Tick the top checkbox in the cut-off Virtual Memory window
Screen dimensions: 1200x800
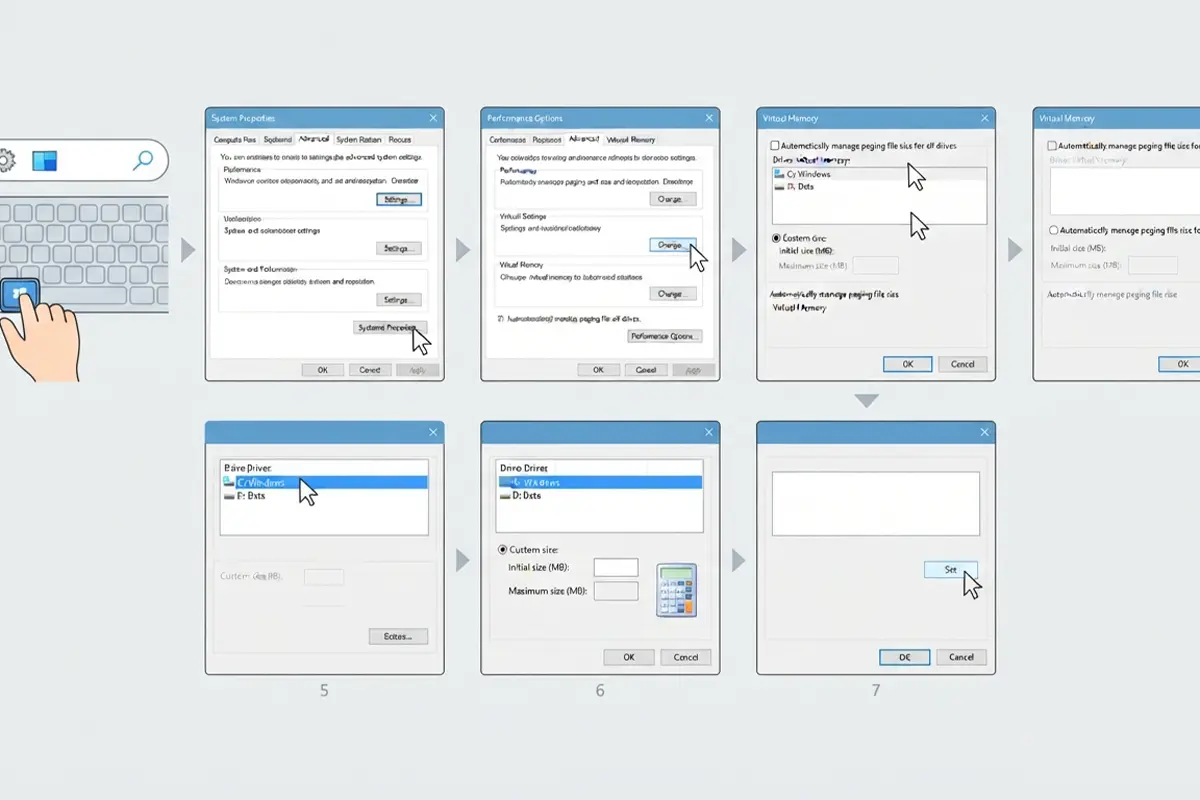click(x=1052, y=146)
